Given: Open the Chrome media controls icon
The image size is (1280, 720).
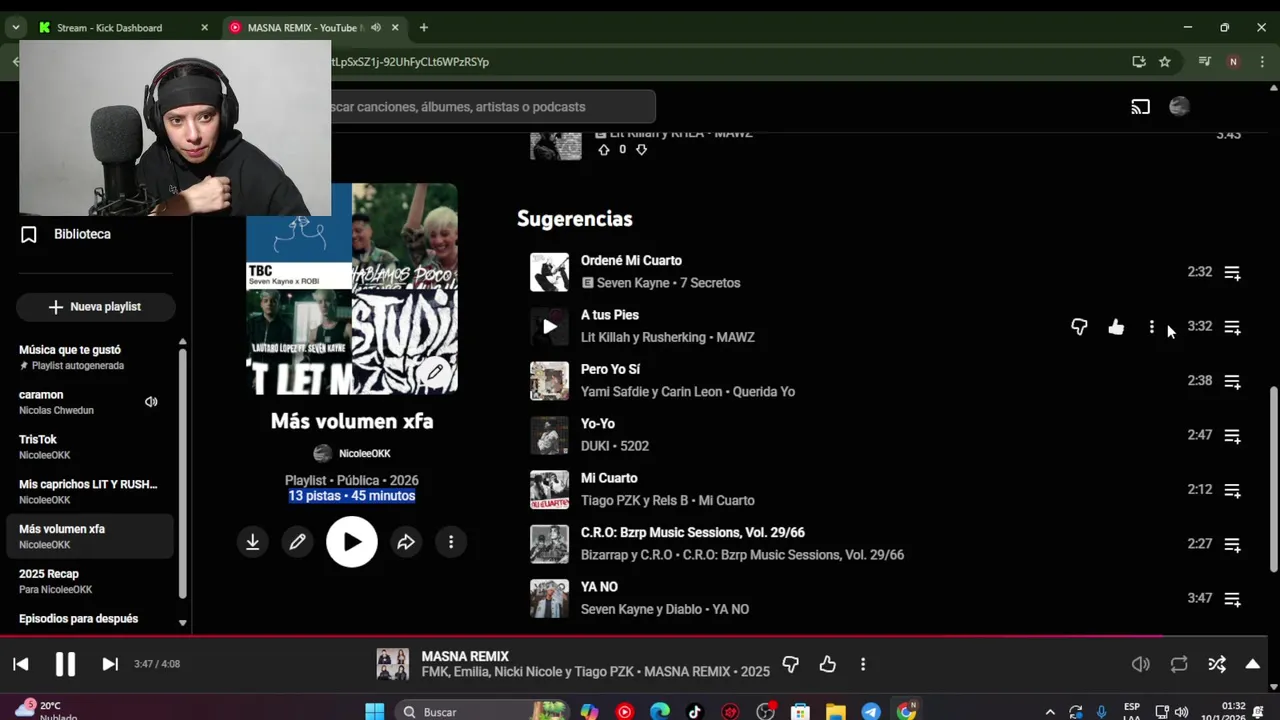Looking at the screenshot, I should (x=1205, y=62).
